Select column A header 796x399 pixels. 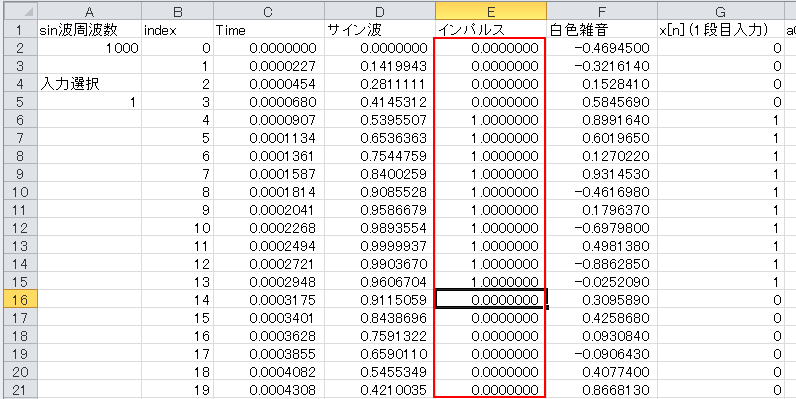click(x=89, y=11)
